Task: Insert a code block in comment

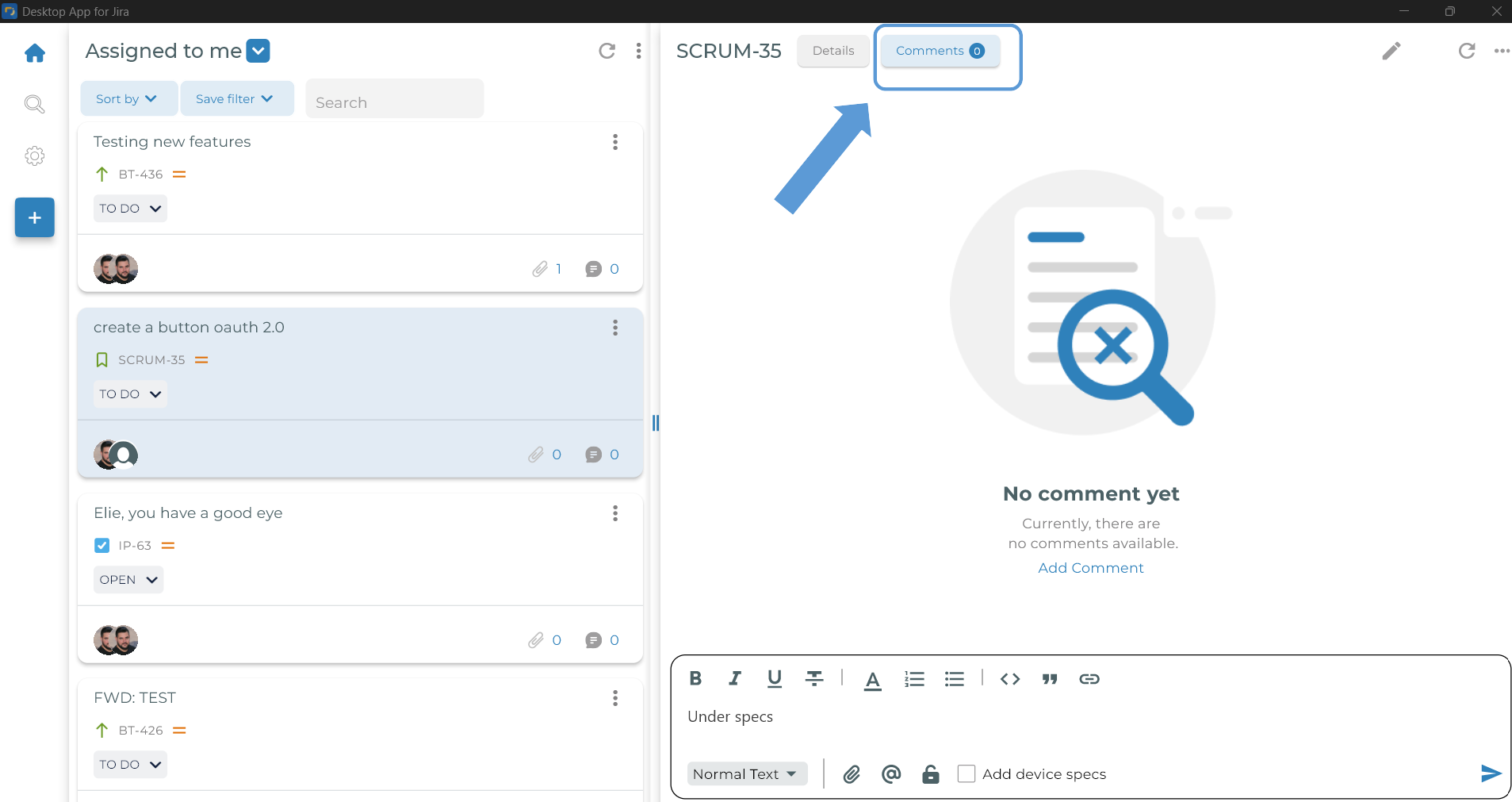Action: point(1009,678)
